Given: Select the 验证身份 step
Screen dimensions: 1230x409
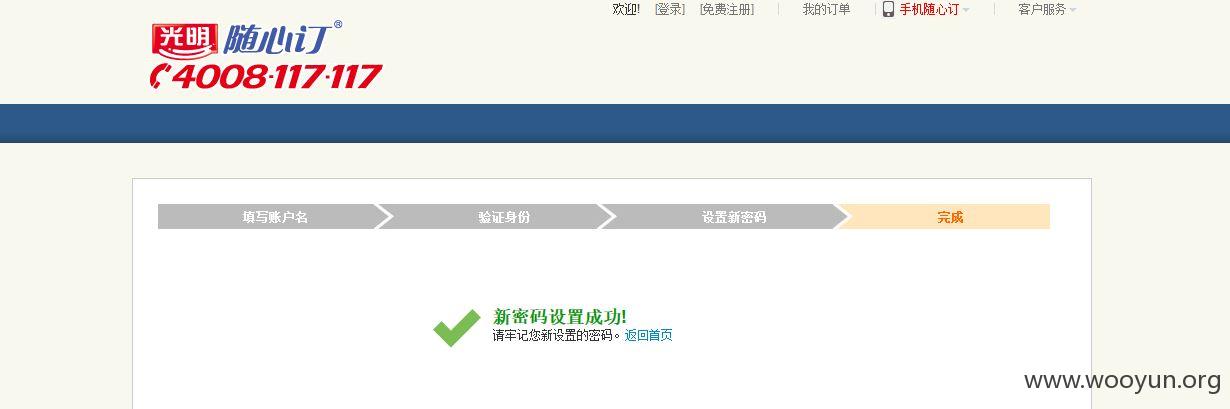Looking at the screenshot, I should (503, 217).
